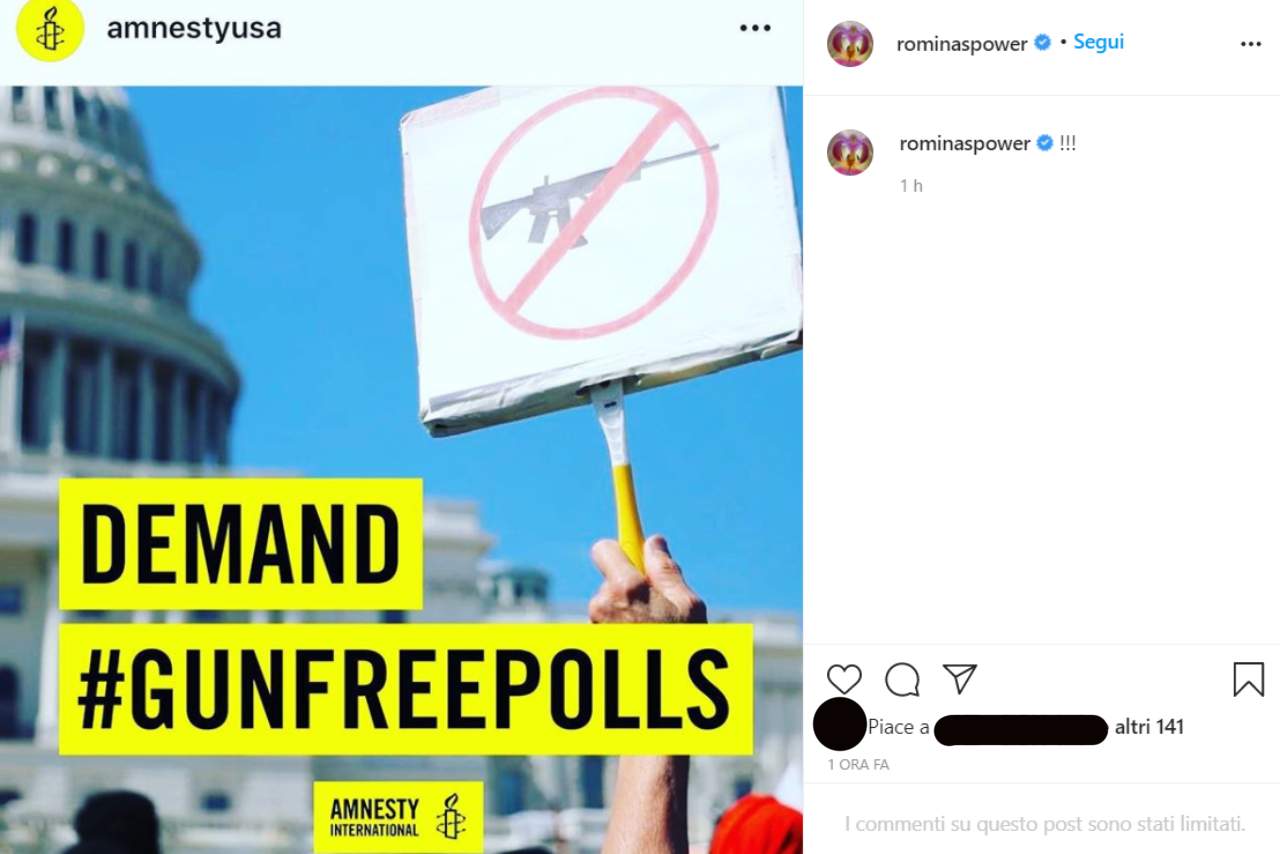
Task: View other likes via altri 141
Action: 1149,727
